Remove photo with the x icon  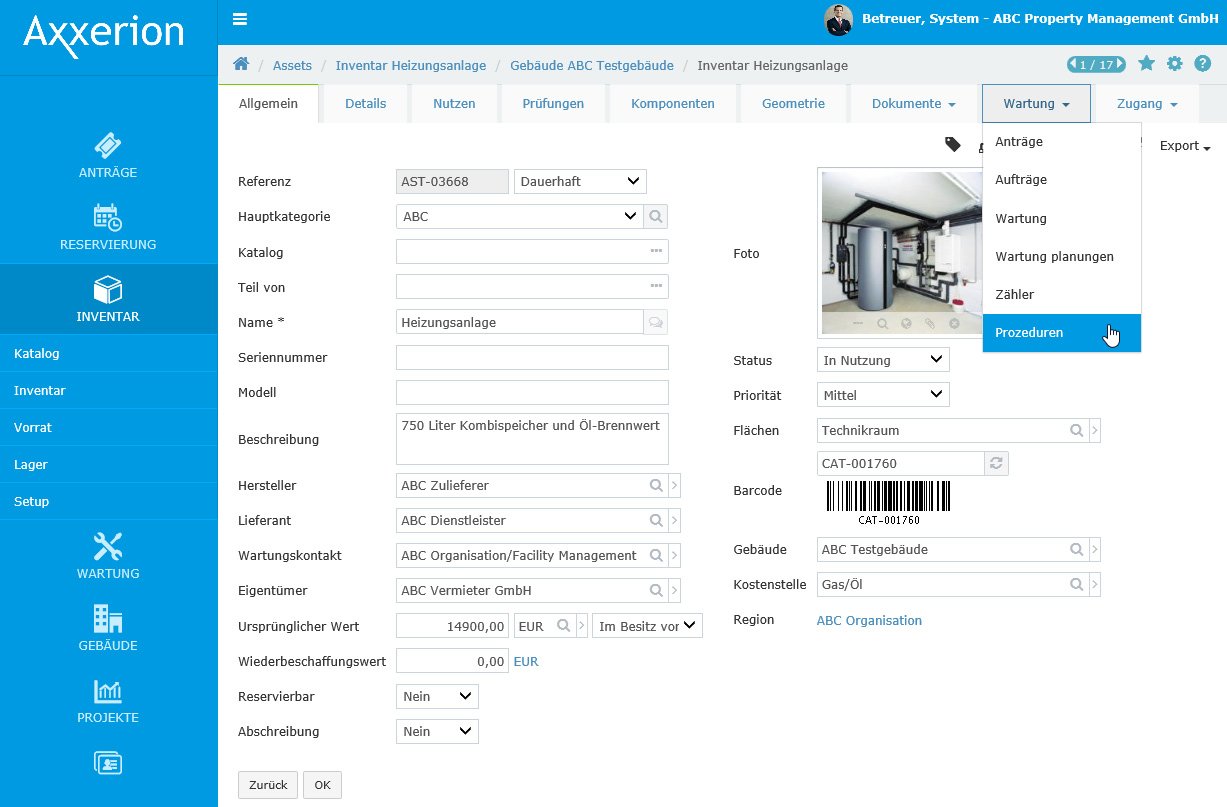[x=954, y=324]
